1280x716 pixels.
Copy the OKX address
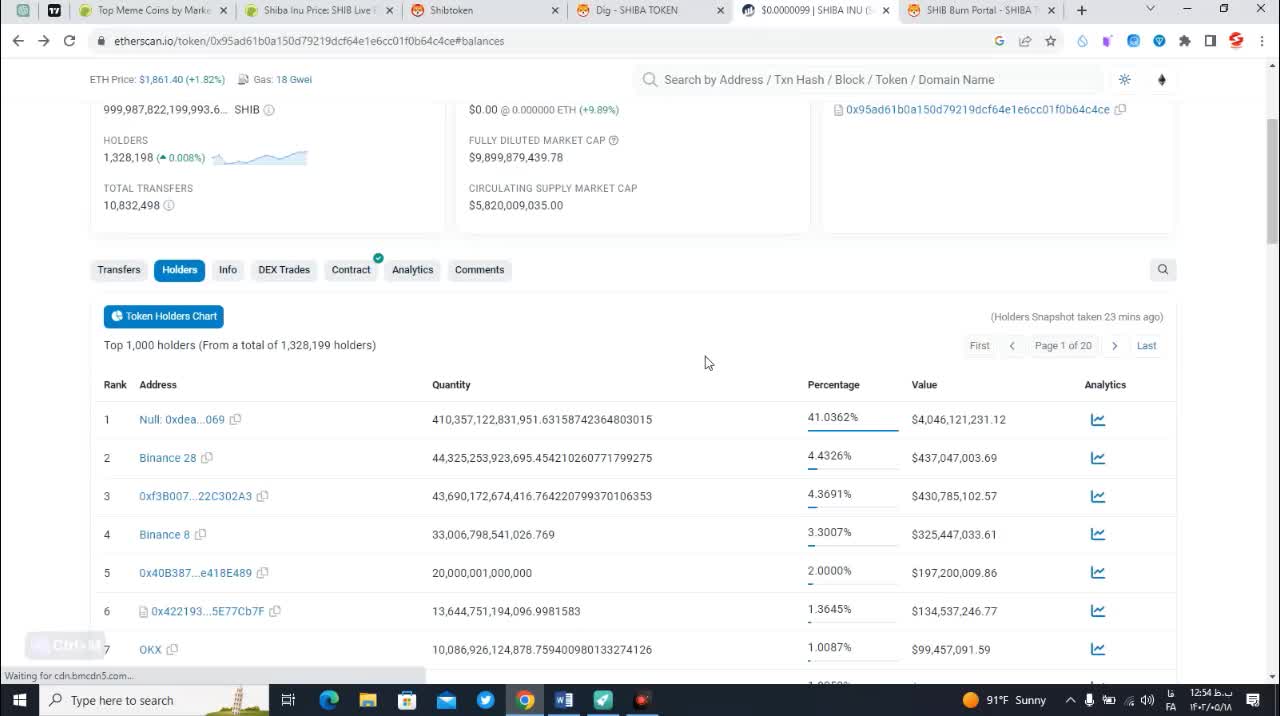click(172, 650)
